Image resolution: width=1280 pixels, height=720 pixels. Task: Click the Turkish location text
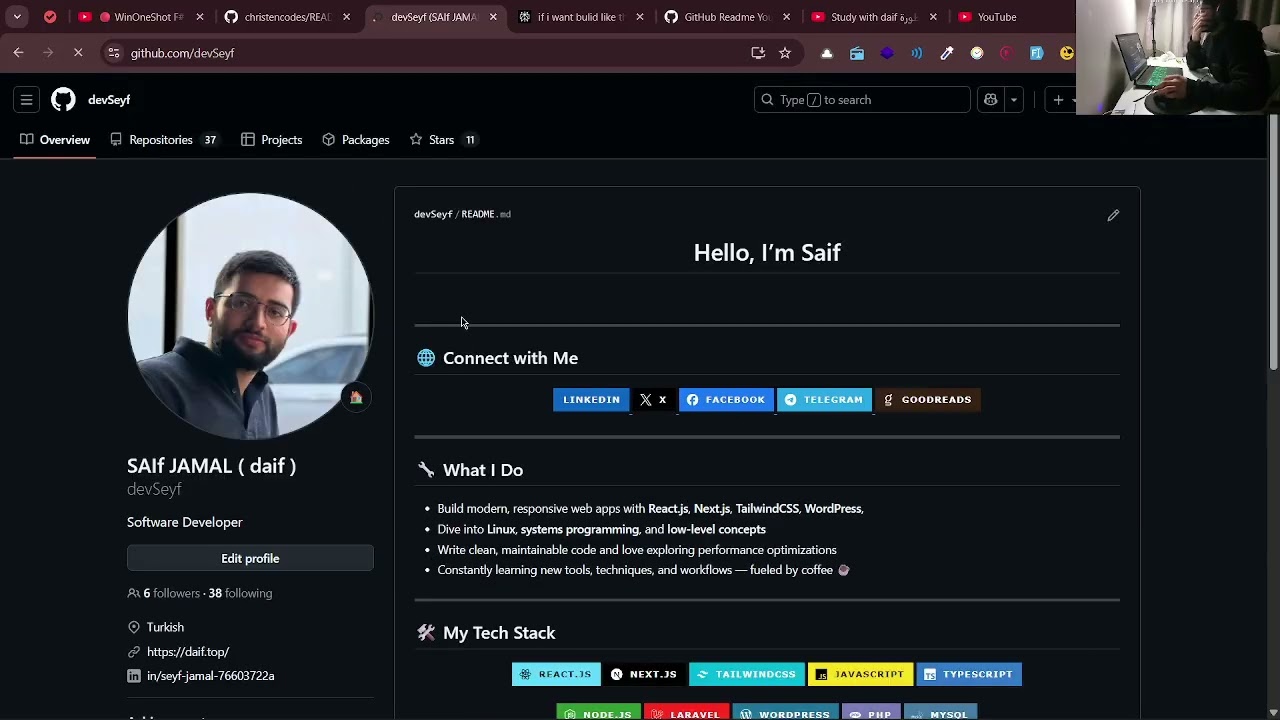(165, 628)
